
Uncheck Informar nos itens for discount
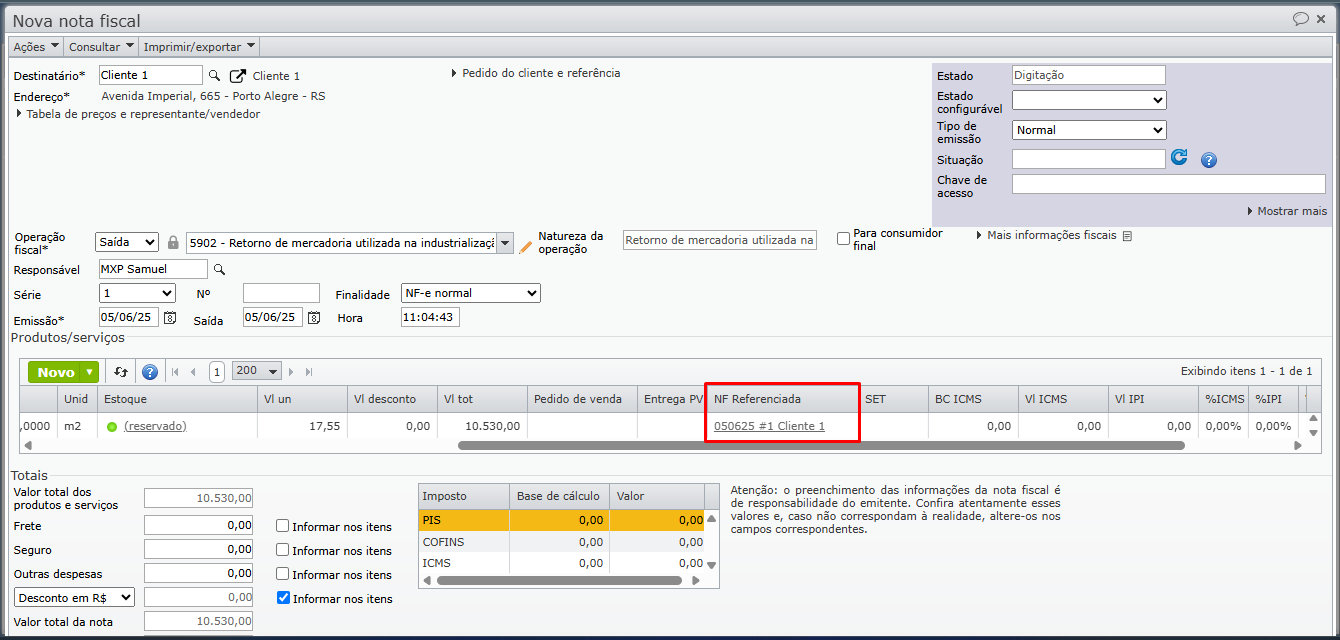[283, 598]
